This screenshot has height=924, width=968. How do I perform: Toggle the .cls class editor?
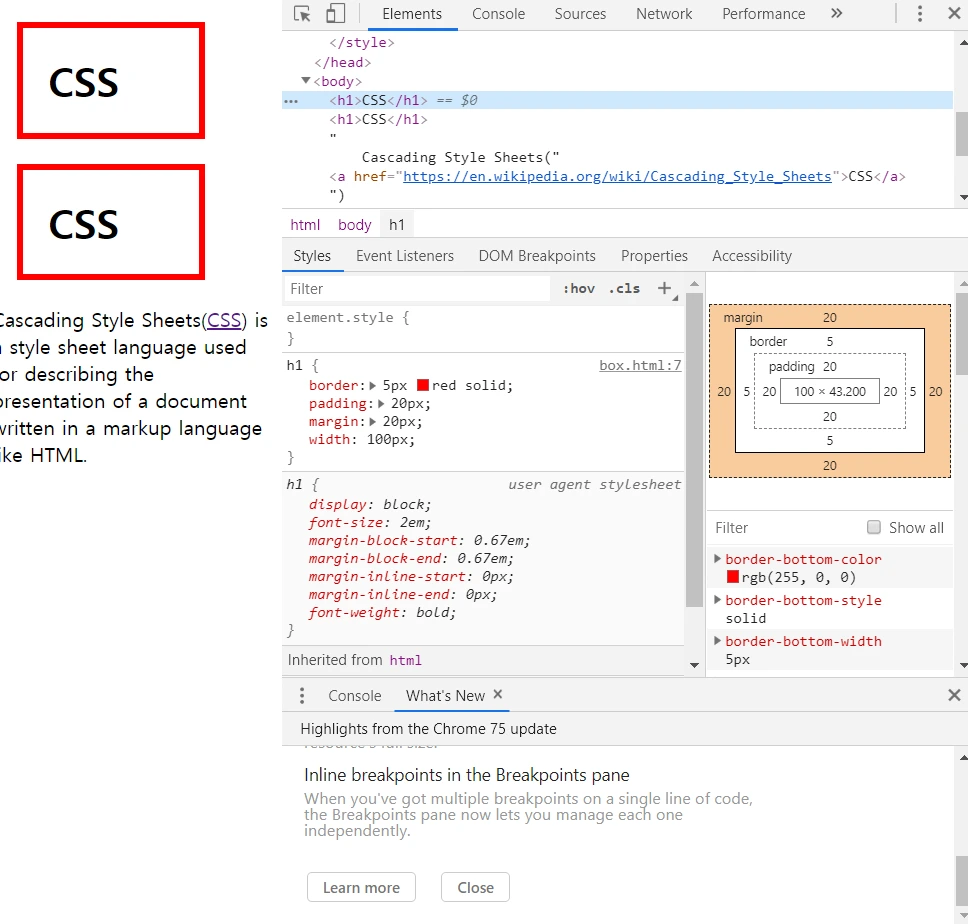(x=624, y=288)
